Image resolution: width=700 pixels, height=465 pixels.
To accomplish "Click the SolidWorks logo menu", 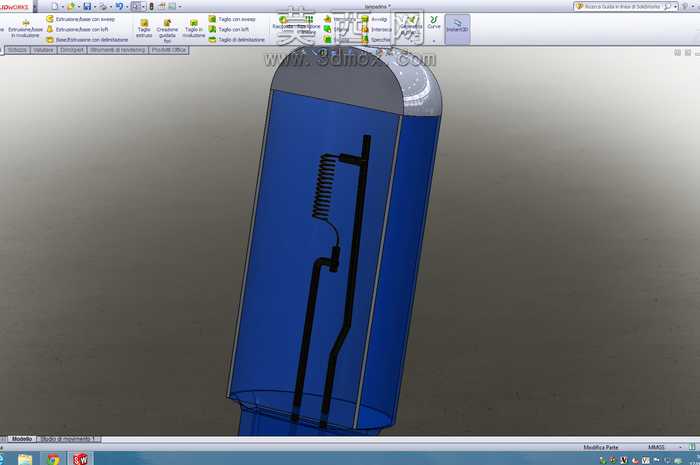I will (15, 7).
